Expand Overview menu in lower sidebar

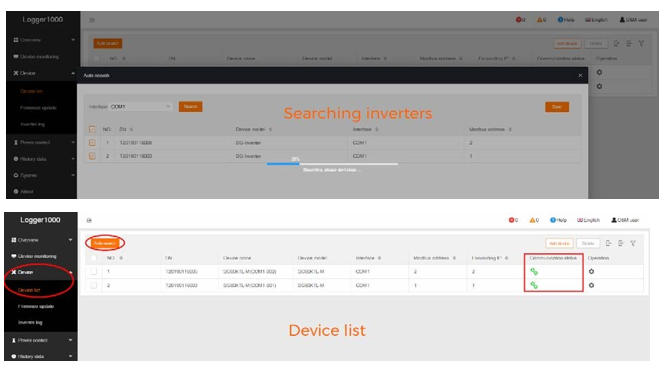[x=41, y=240]
